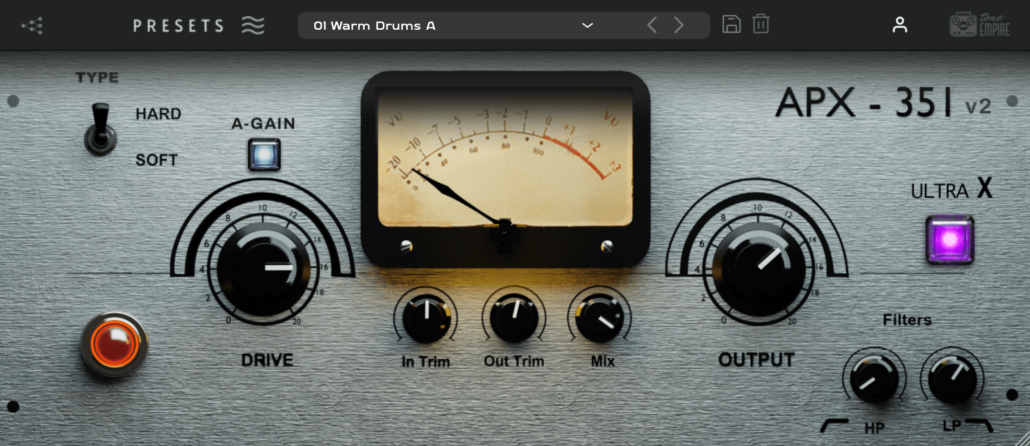Screen dimensions: 1030x446
Task: Toggle the A-GAIN button
Action: point(264,154)
